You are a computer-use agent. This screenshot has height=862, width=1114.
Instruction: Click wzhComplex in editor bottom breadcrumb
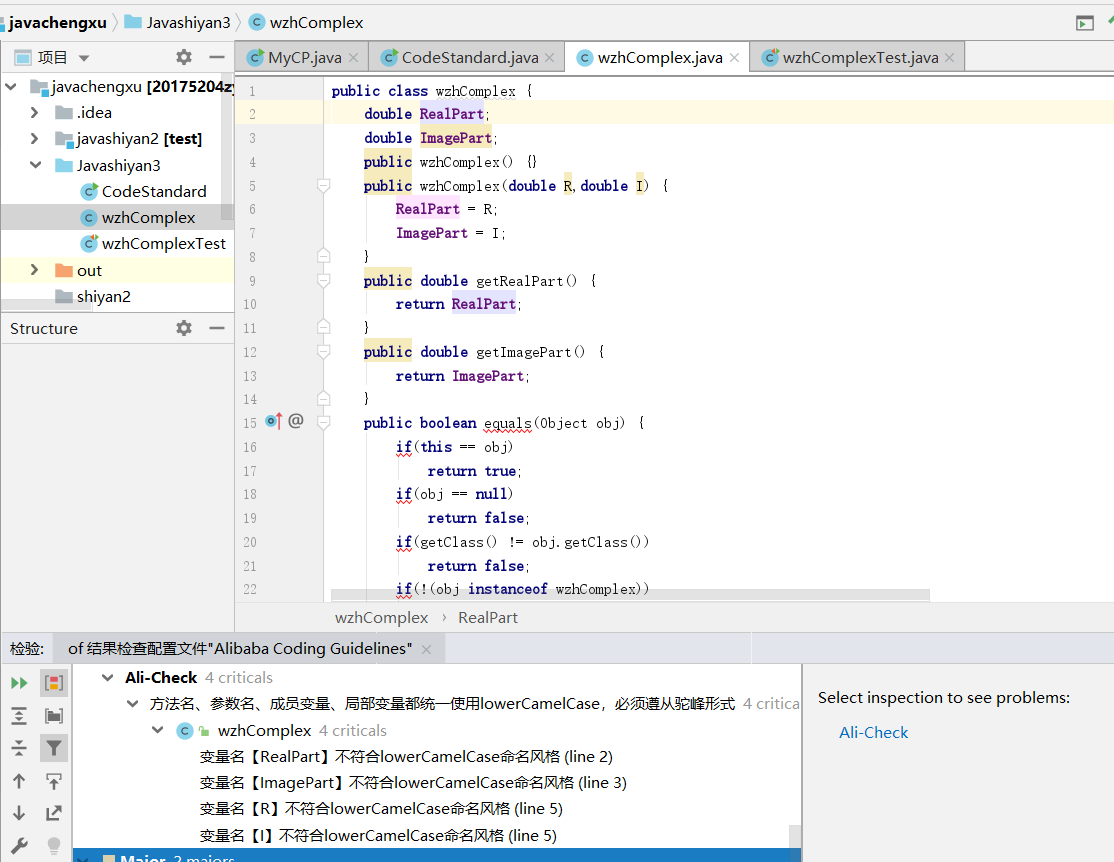[x=382, y=618]
